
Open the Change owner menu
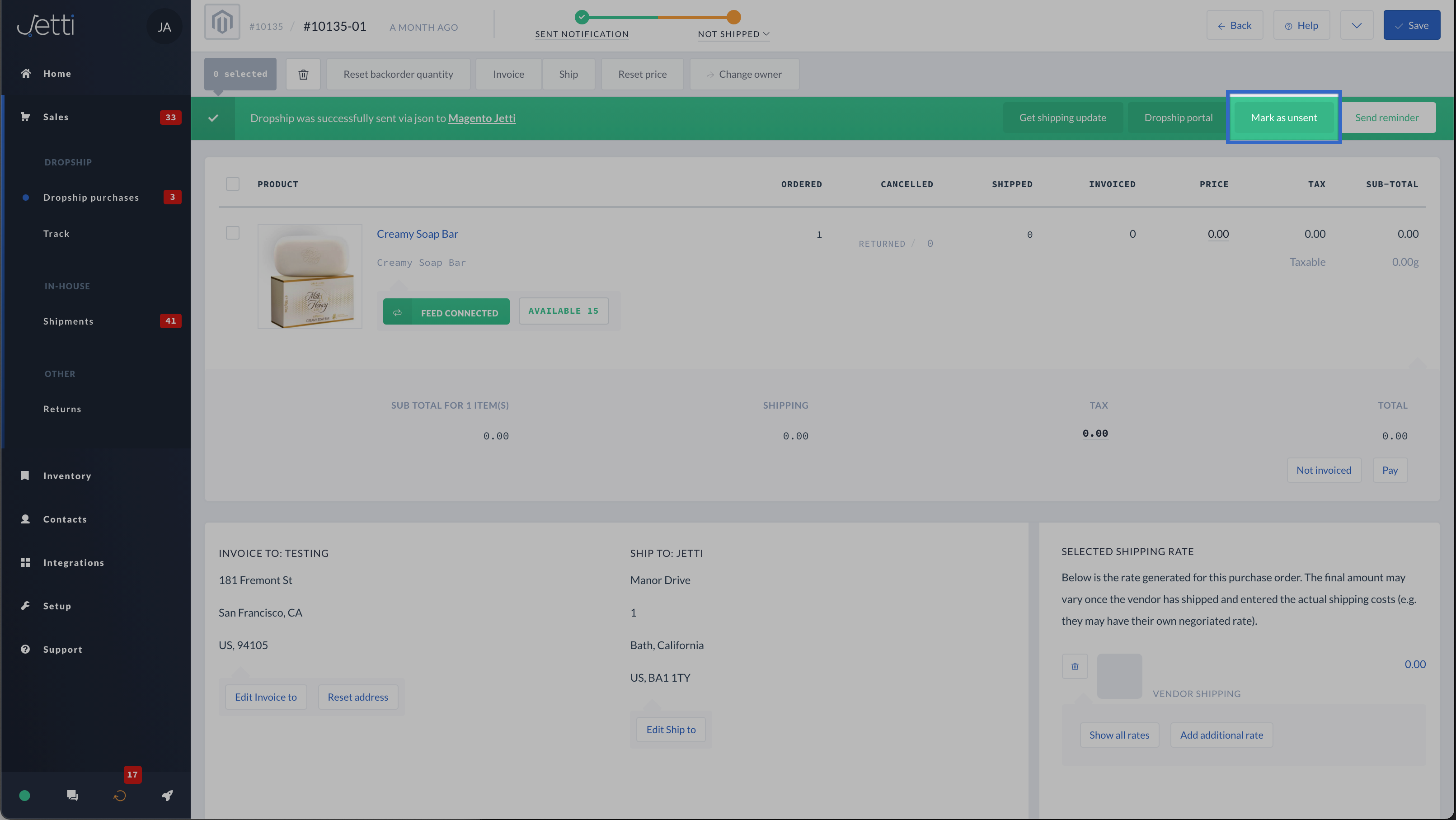click(744, 74)
